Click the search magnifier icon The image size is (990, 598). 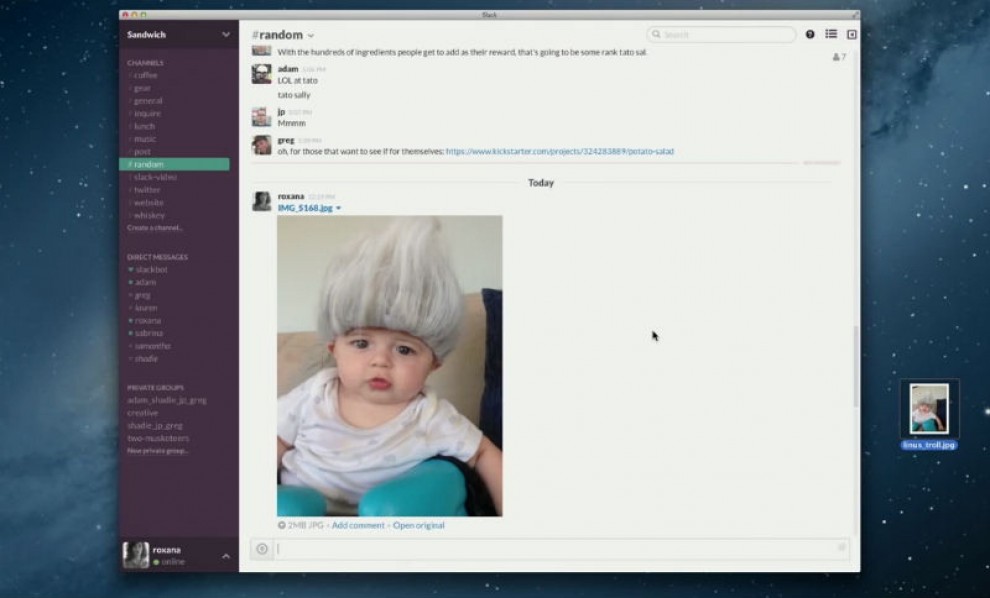(x=657, y=34)
